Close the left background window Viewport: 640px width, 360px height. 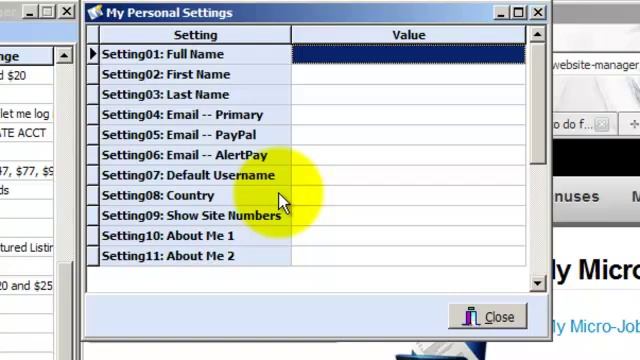click(67, 11)
